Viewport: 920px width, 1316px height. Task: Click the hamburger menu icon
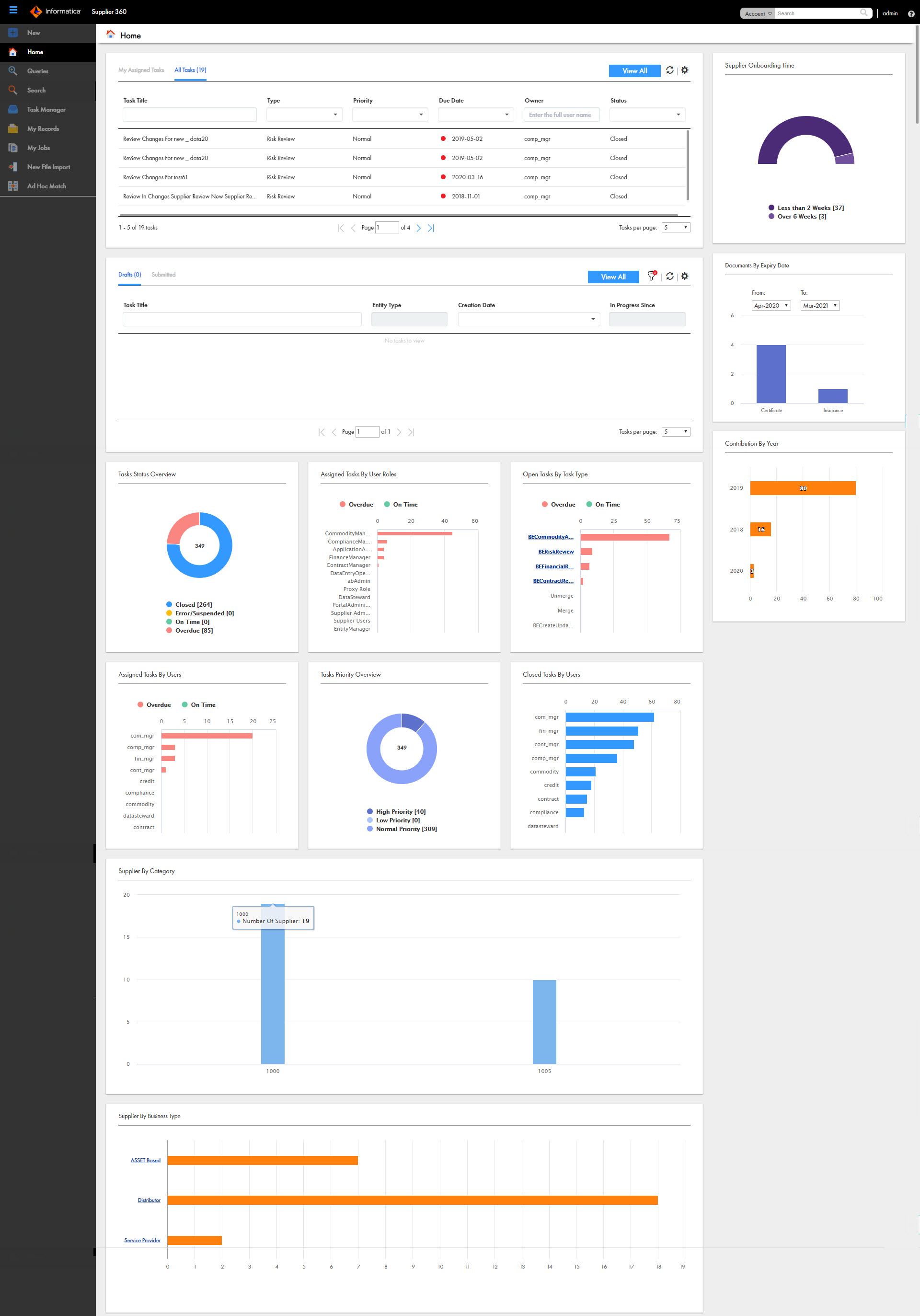(13, 11)
